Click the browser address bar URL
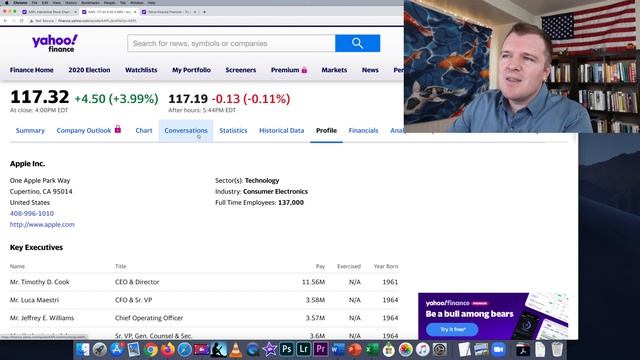The image size is (640, 360). 97,20
